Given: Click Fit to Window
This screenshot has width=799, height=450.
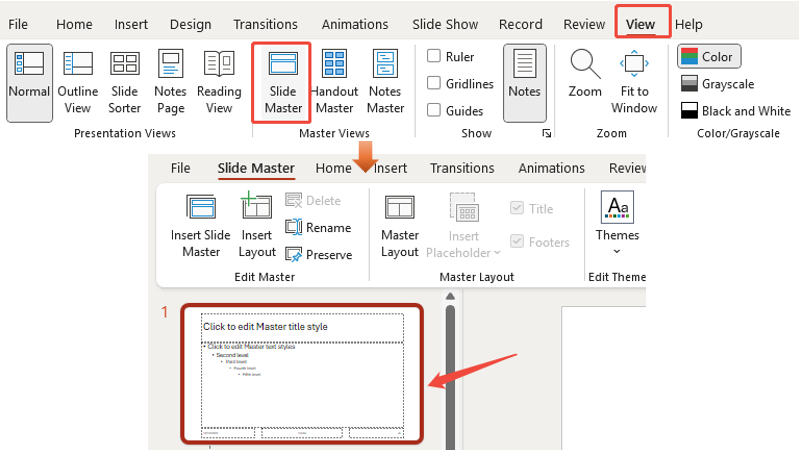Looking at the screenshot, I should click(634, 83).
